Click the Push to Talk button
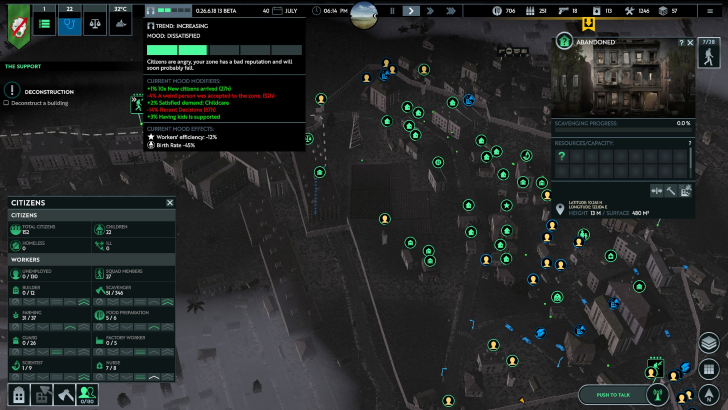Image resolution: width=728 pixels, height=410 pixels. tap(613, 395)
